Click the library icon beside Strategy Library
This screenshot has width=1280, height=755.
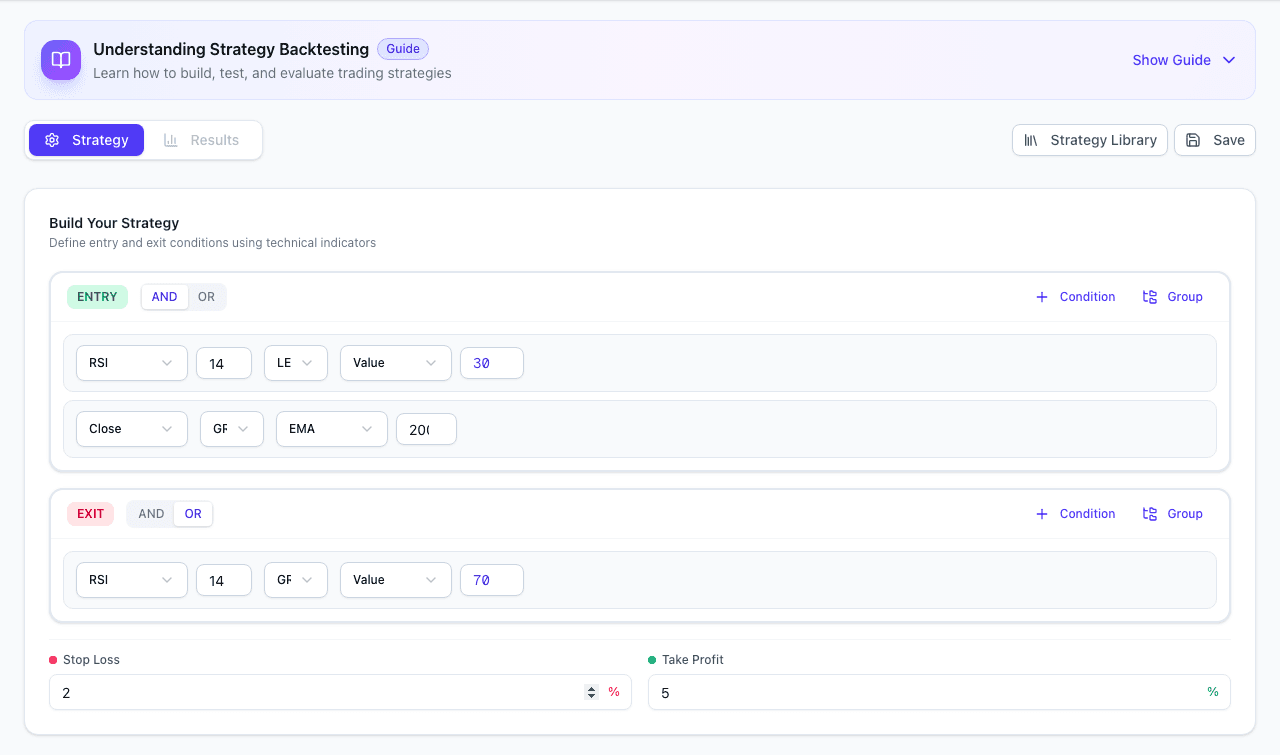tap(1030, 140)
